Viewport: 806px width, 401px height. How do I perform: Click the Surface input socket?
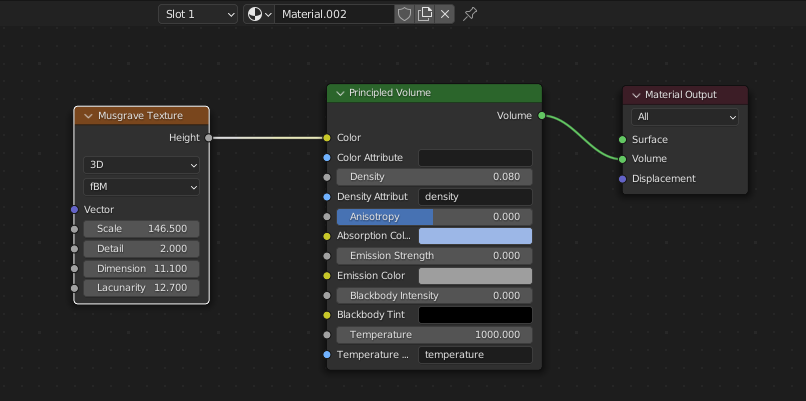pyautogui.click(x=622, y=139)
